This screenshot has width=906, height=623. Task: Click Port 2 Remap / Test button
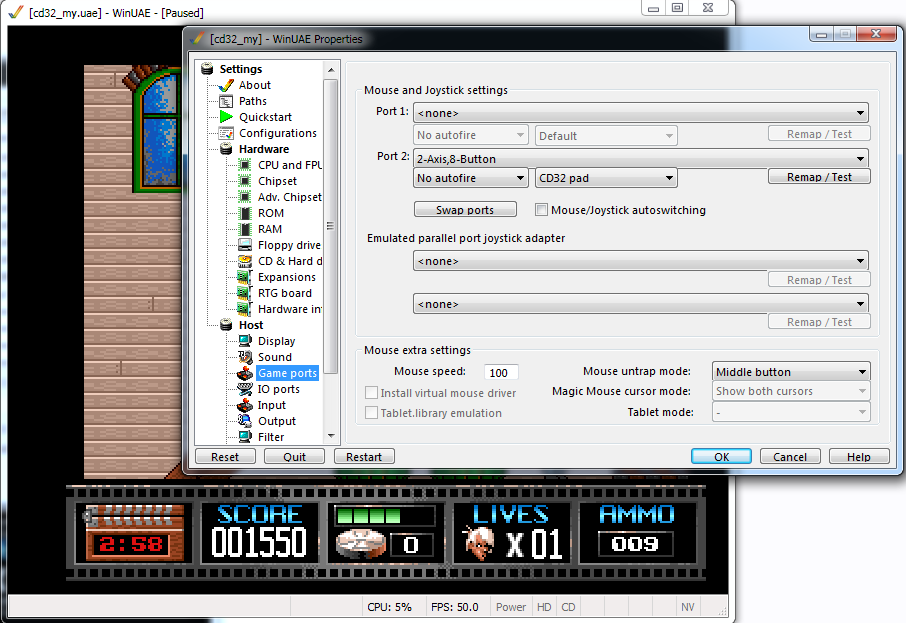point(819,177)
